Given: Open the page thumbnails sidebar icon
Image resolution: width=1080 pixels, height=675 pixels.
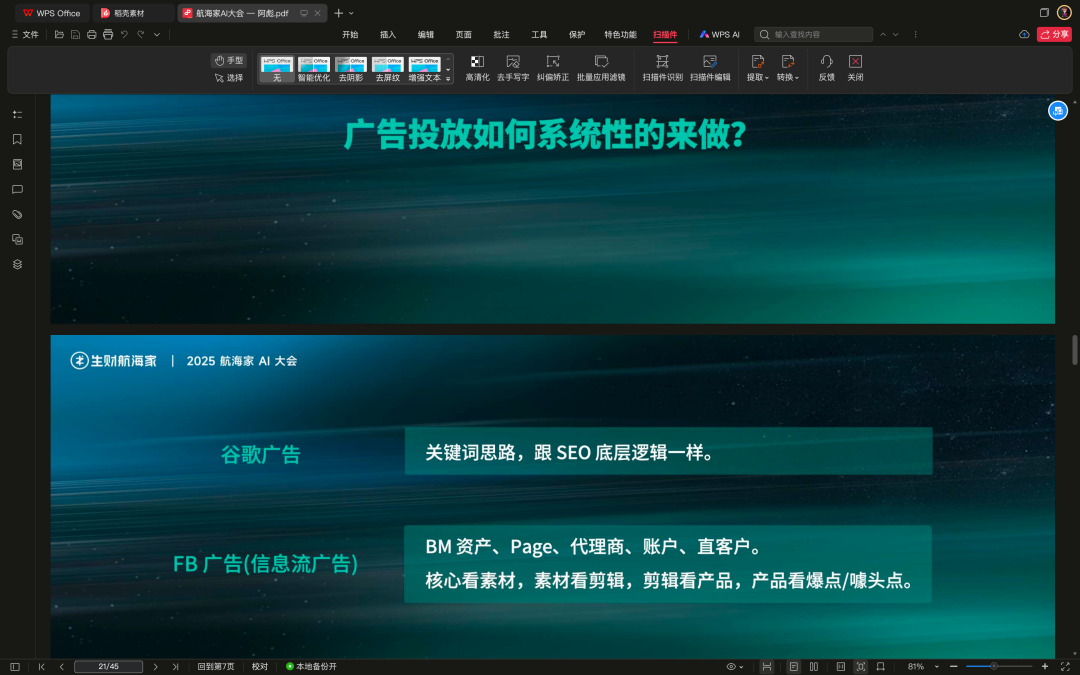Looking at the screenshot, I should [x=17, y=164].
